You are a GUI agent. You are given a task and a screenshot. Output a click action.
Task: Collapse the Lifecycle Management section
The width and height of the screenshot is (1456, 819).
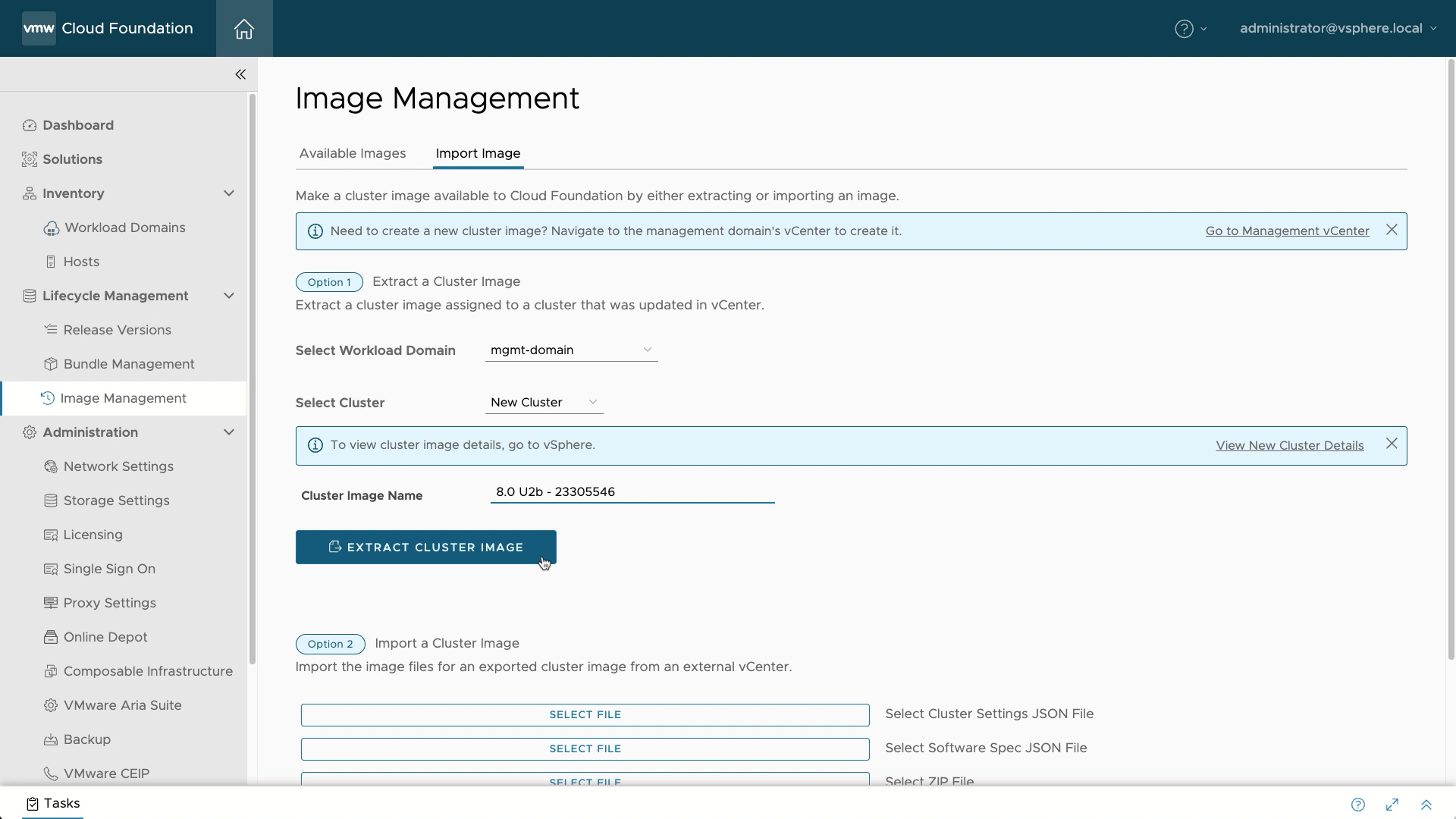tap(229, 296)
